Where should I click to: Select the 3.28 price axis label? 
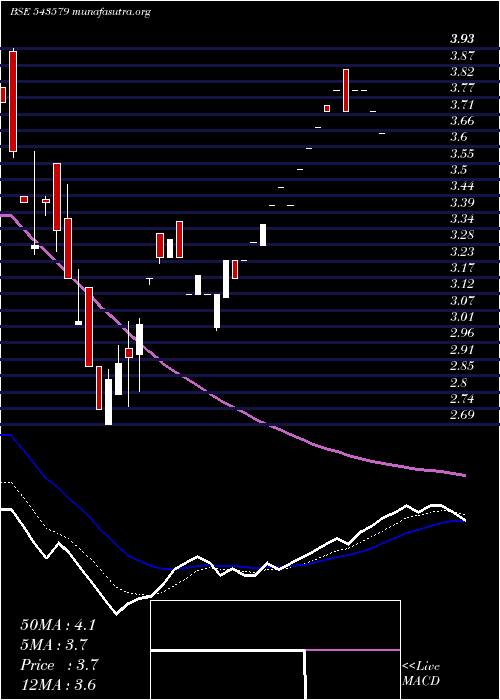pos(462,235)
